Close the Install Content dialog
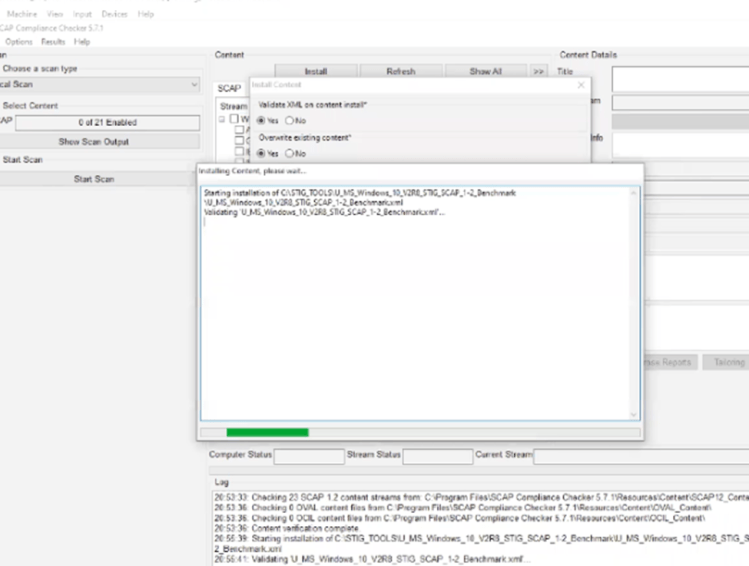The width and height of the screenshot is (749, 566). tap(582, 86)
